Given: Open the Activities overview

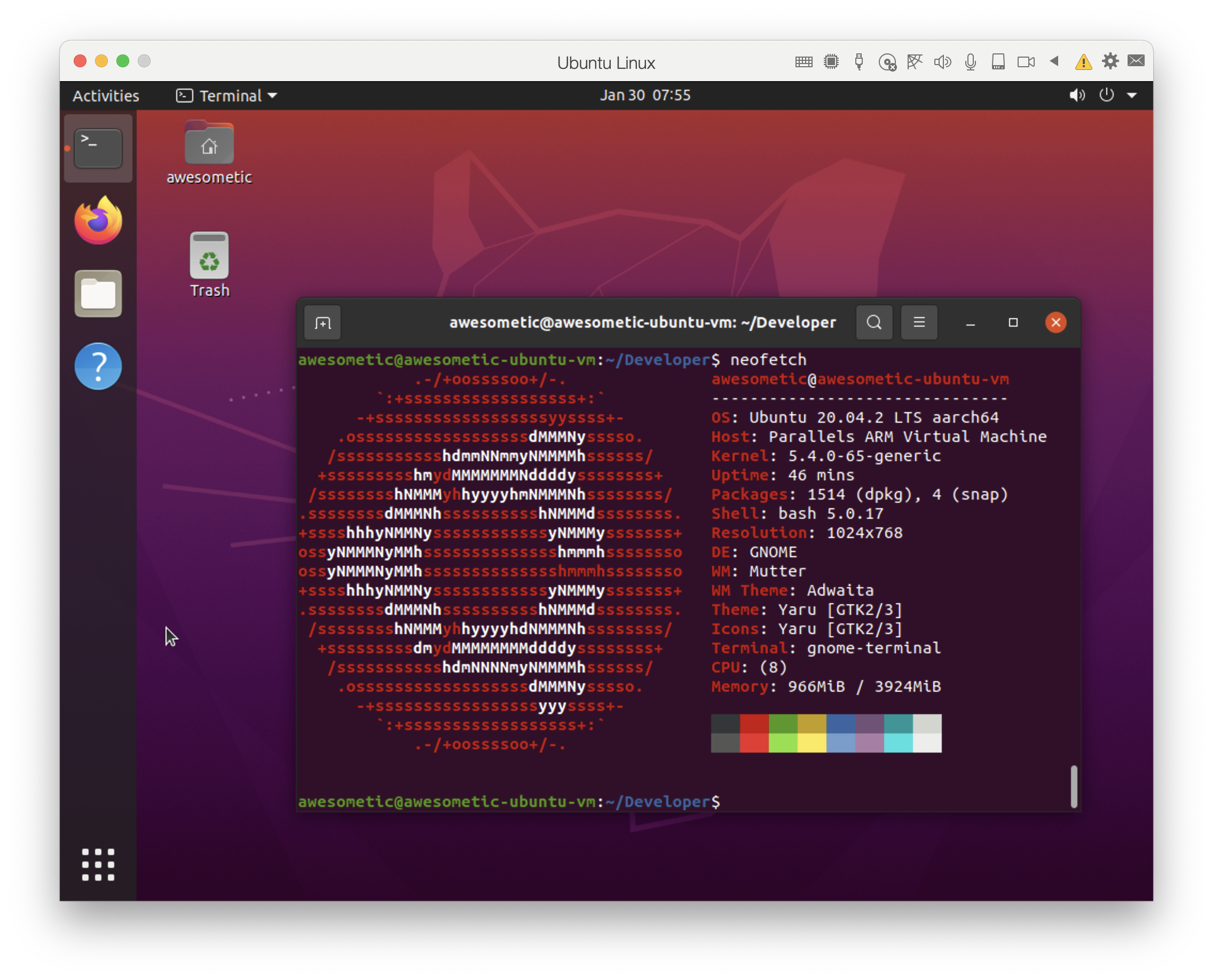Looking at the screenshot, I should pos(106,96).
